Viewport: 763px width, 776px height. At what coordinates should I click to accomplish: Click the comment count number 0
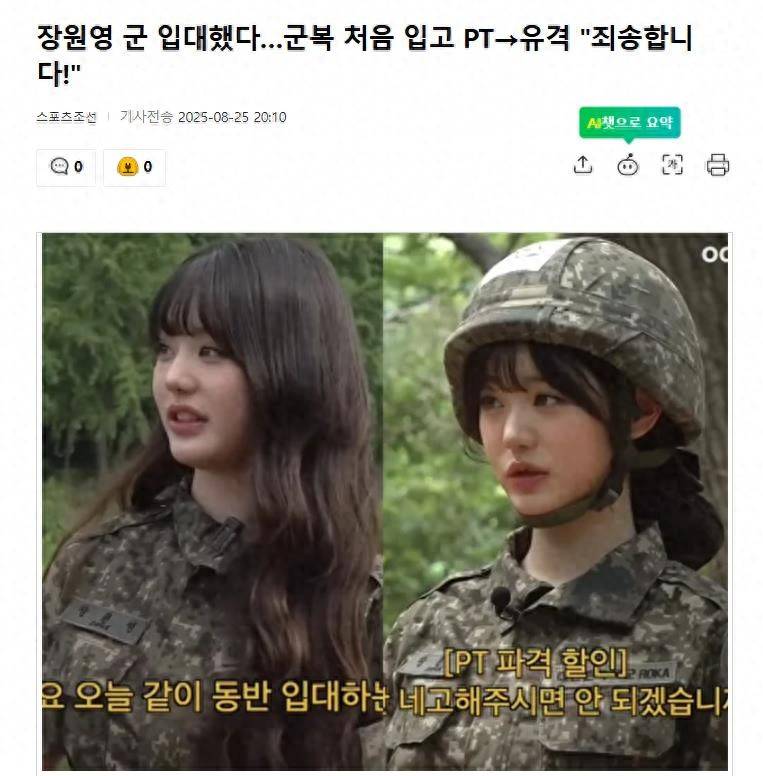[78, 167]
